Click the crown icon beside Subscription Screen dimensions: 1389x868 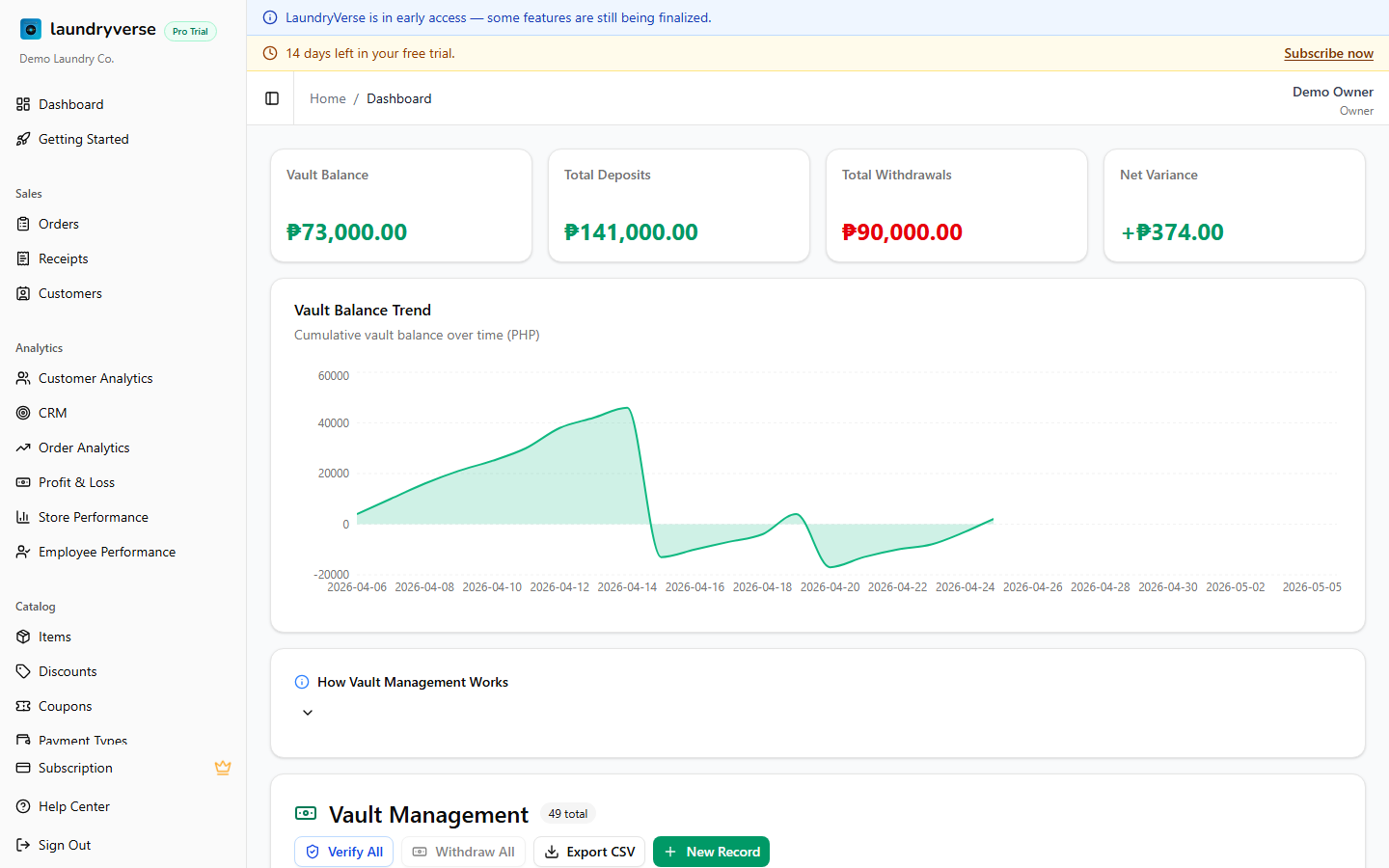coord(223,768)
